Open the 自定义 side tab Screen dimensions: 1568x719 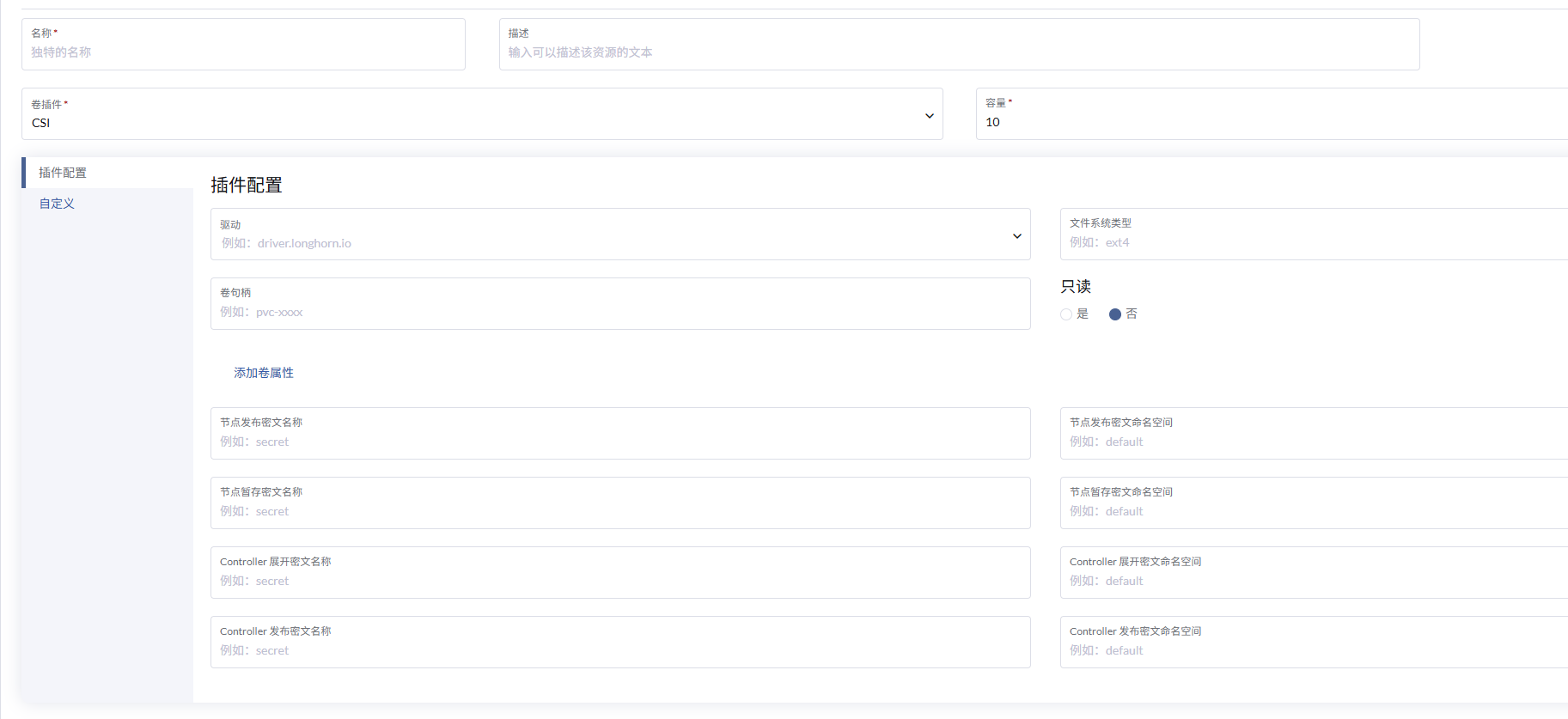click(57, 204)
